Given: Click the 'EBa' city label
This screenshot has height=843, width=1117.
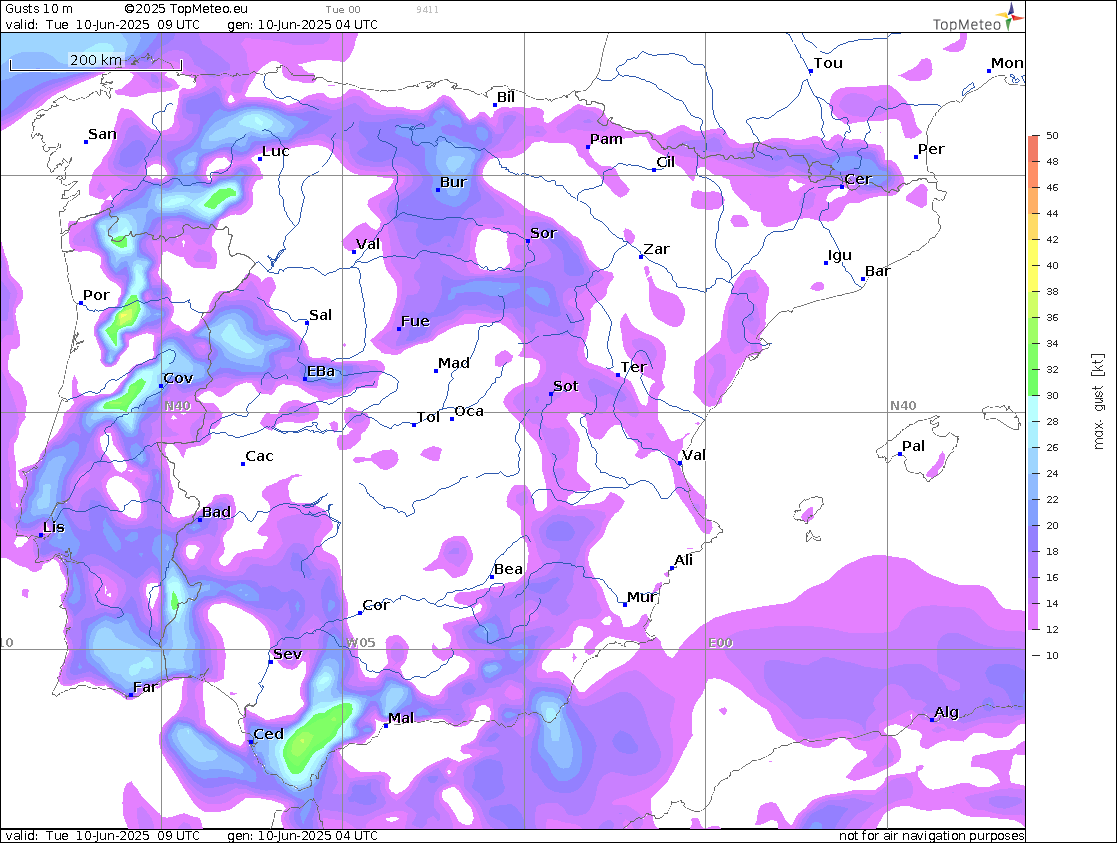Looking at the screenshot, I should tap(321, 371).
